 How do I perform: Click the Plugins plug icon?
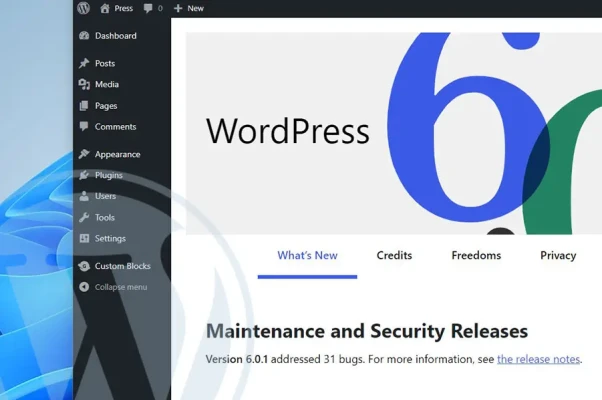(84, 175)
